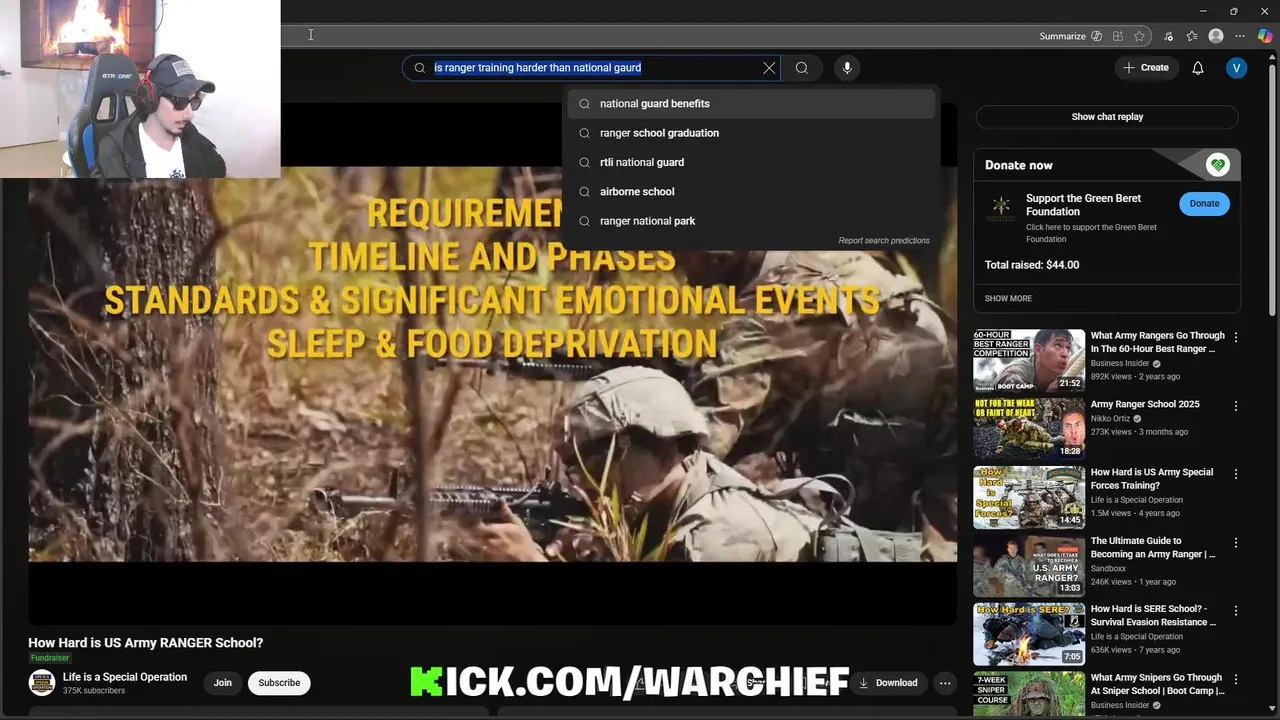The image size is (1280, 720).
Task: Click the Nikko Ortiz channel name
Action: click(x=1110, y=419)
